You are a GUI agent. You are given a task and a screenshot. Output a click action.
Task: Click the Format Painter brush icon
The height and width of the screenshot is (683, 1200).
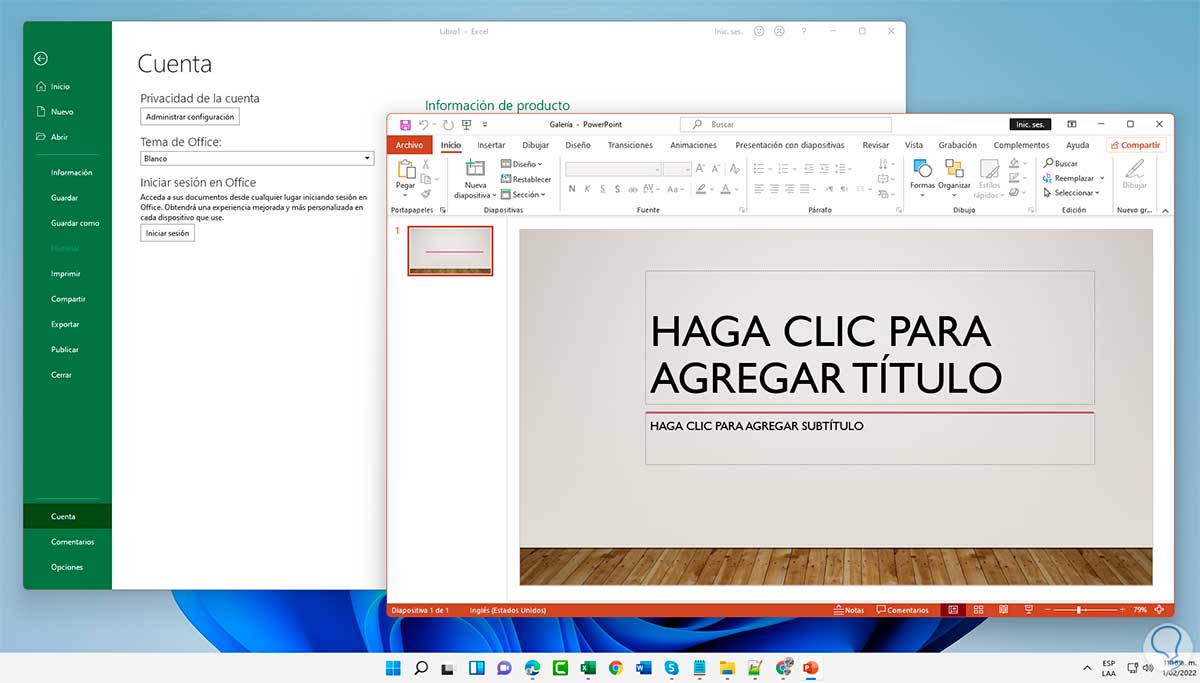(426, 193)
